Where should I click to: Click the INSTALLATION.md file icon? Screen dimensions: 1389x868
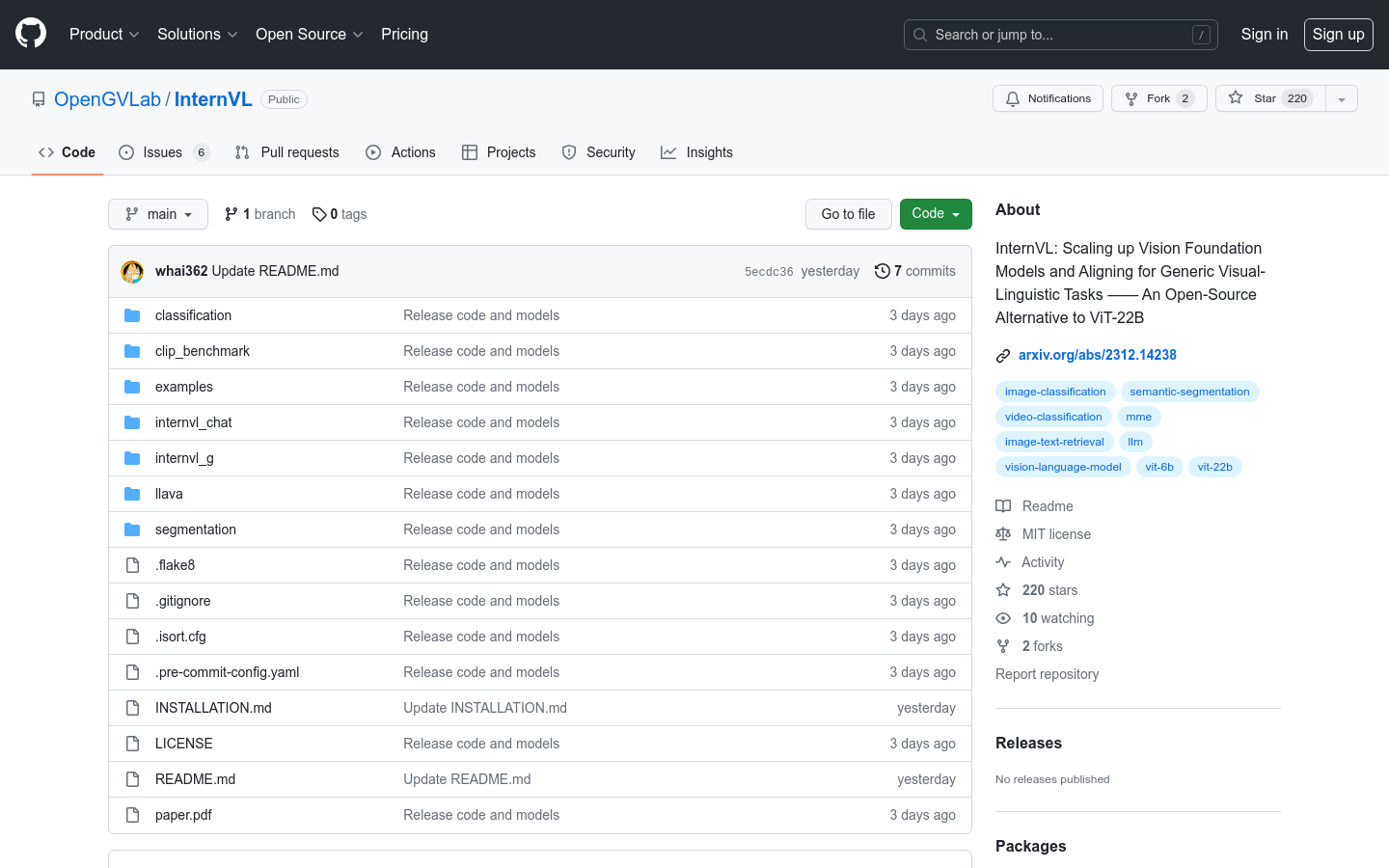132,708
